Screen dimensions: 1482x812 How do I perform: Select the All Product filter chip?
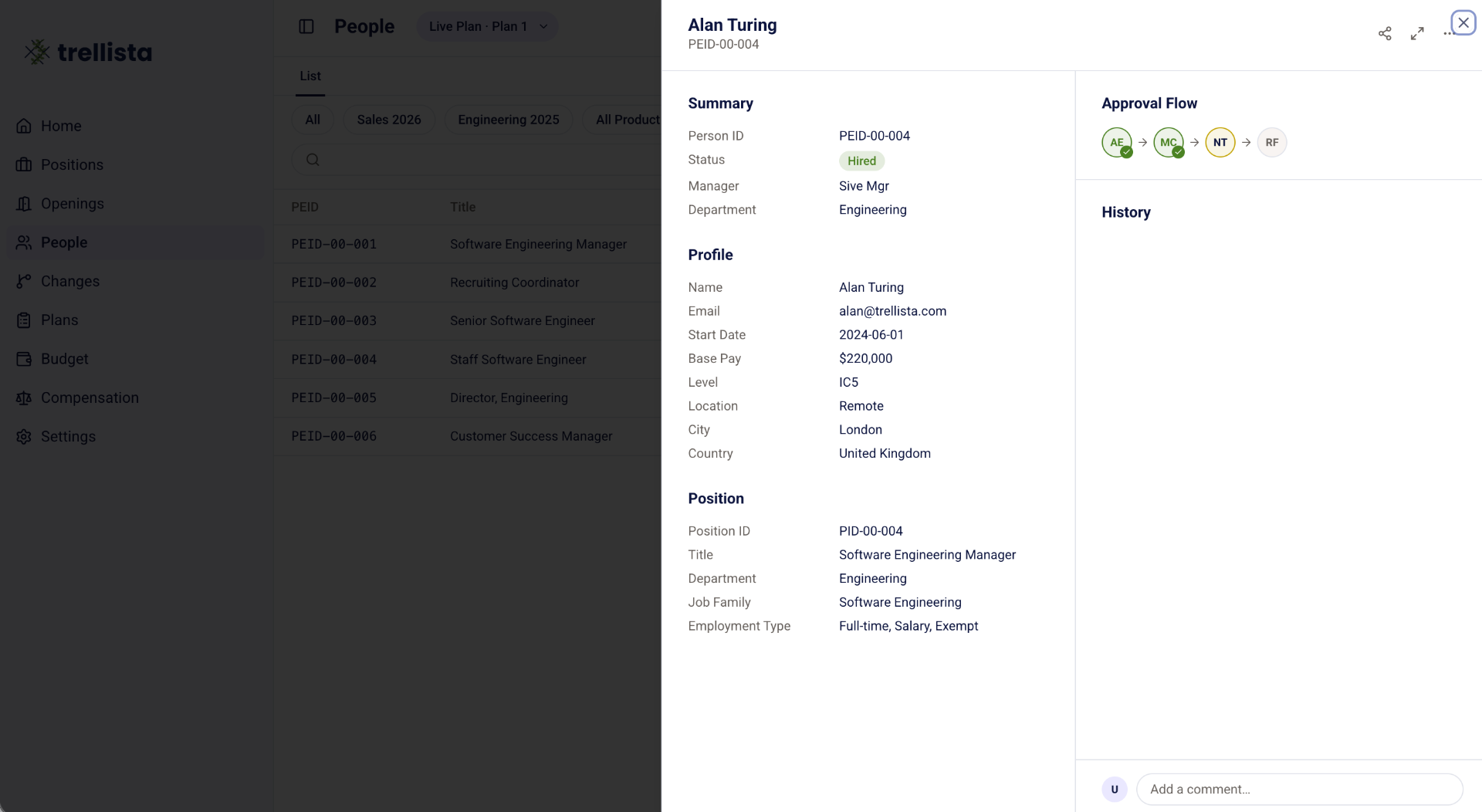pyautogui.click(x=622, y=120)
